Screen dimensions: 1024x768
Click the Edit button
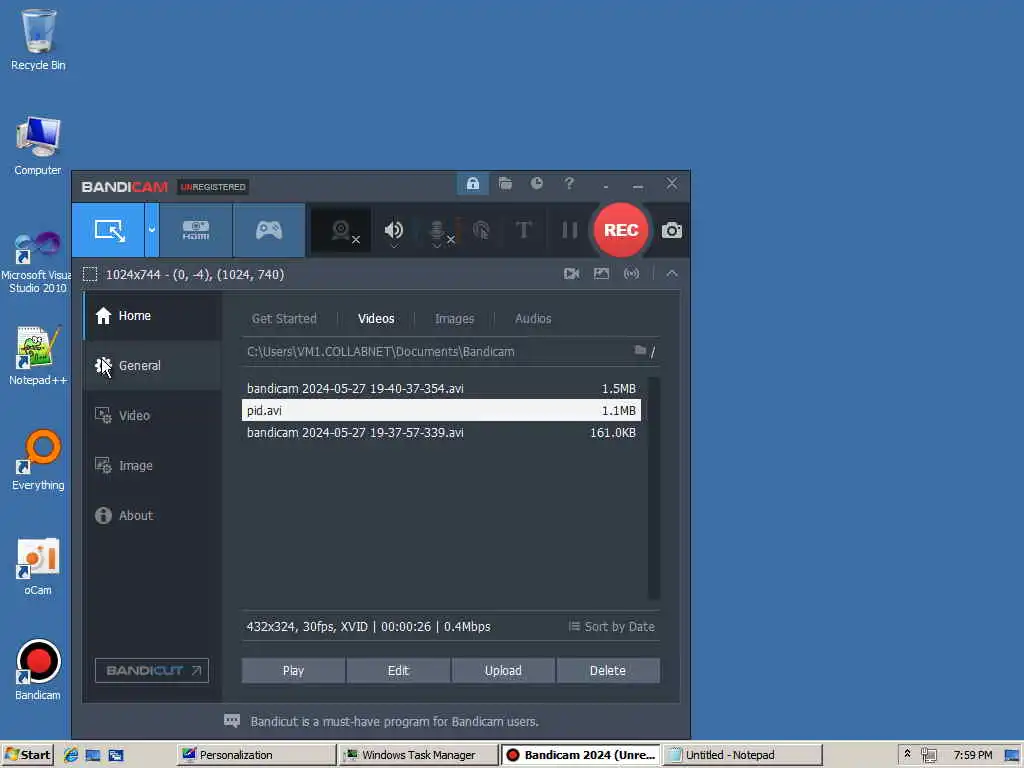click(x=398, y=671)
